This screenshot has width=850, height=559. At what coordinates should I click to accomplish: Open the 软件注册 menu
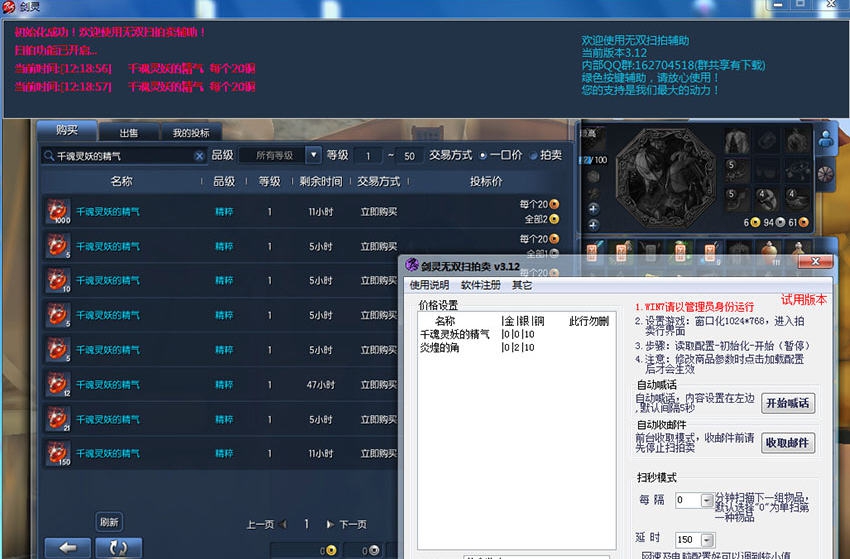tap(480, 285)
